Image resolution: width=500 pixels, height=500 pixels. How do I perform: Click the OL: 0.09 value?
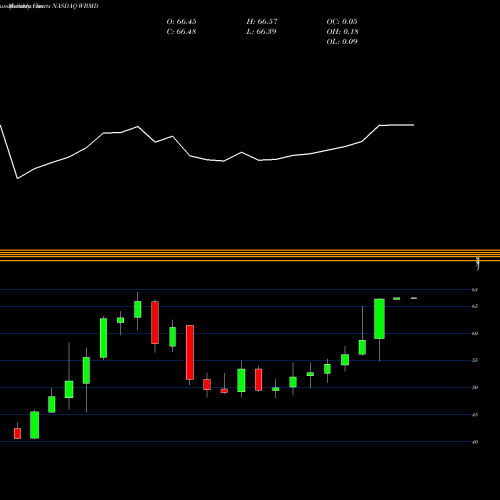[x=342, y=42]
